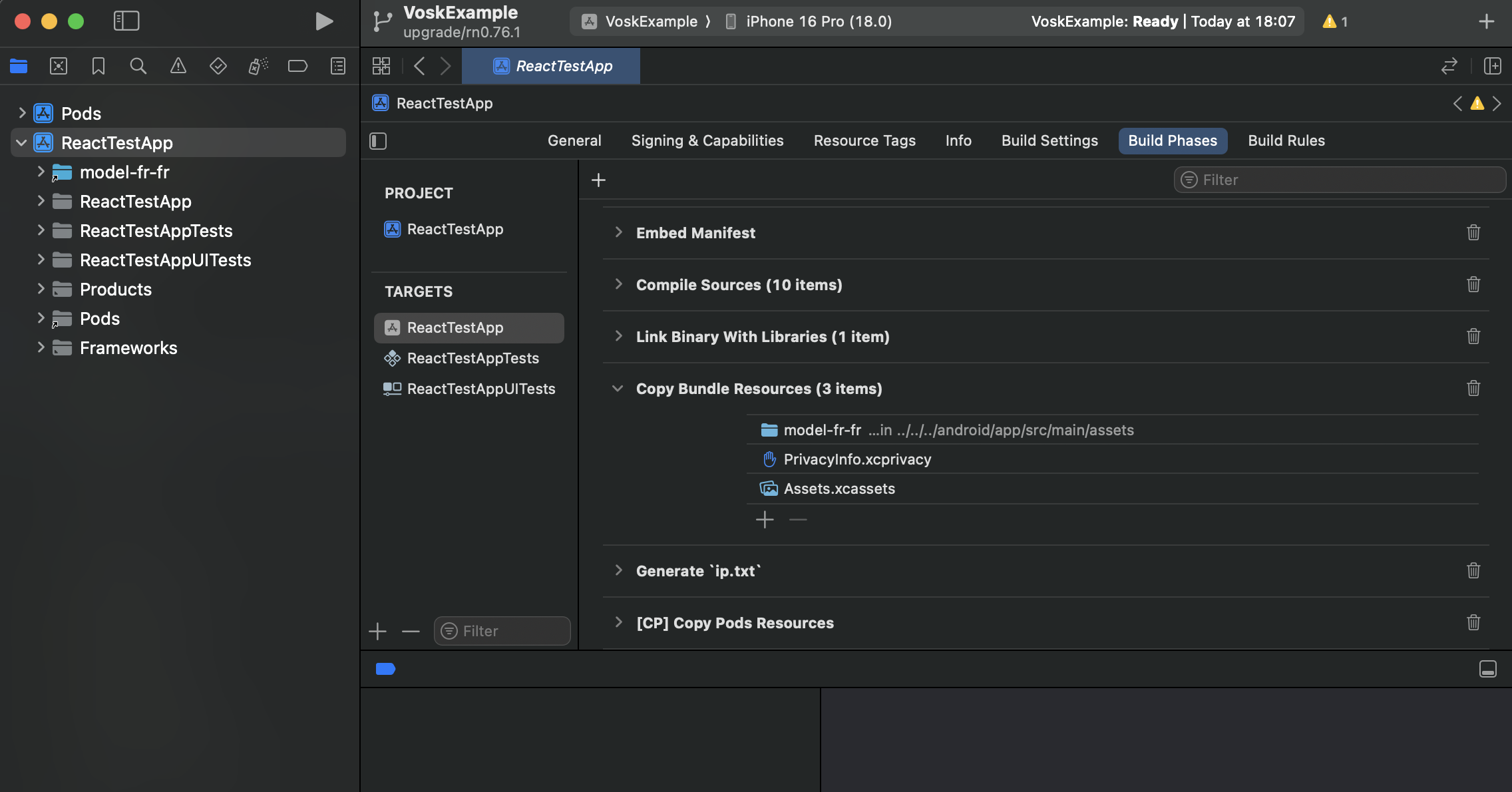Expand the model-fr-fr folder in navigator
Screen dimensions: 1512x792
point(41,172)
